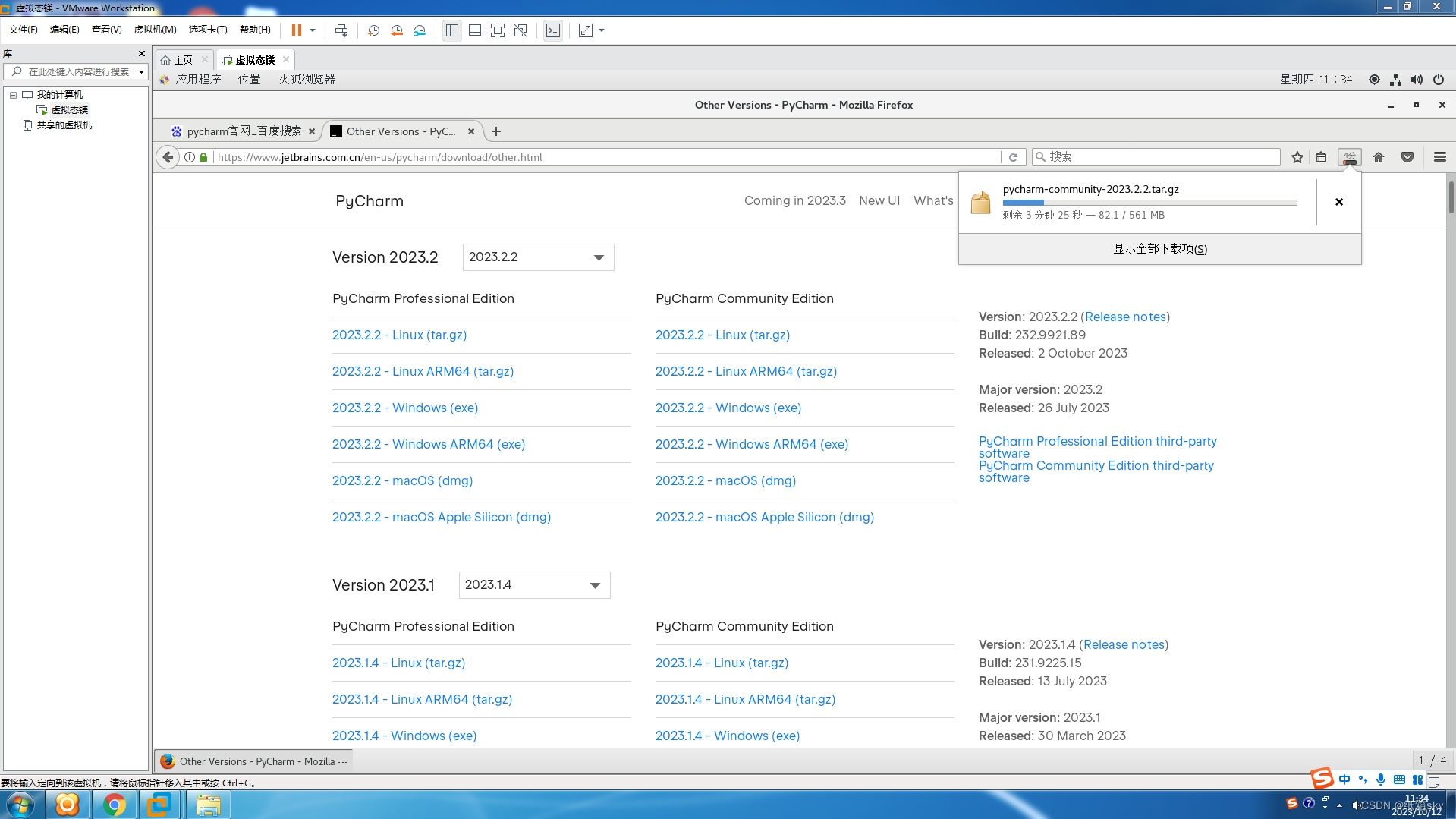1456x819 pixels.
Task: Expand VMware library search dropdown arrow
Action: point(141,72)
